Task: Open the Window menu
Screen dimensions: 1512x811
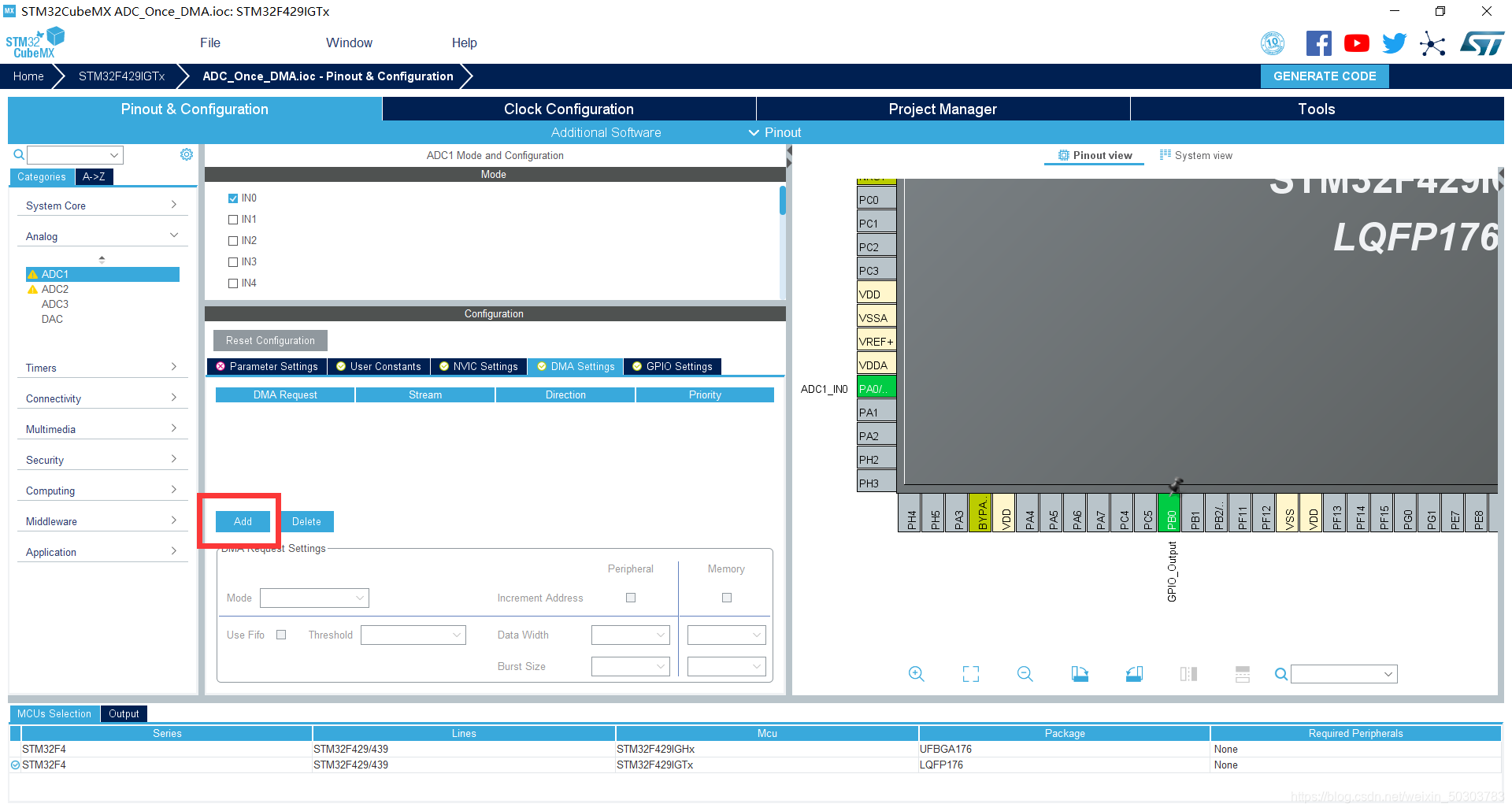Action: (x=350, y=43)
